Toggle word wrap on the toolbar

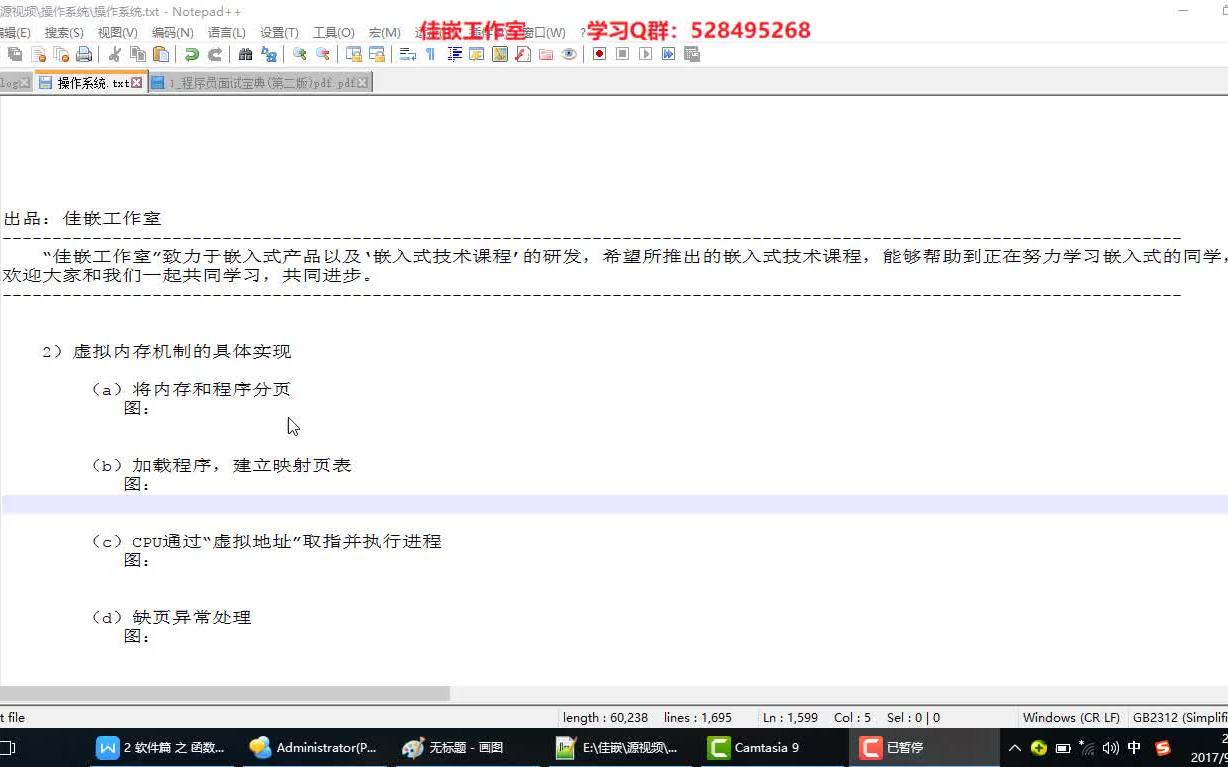(406, 55)
